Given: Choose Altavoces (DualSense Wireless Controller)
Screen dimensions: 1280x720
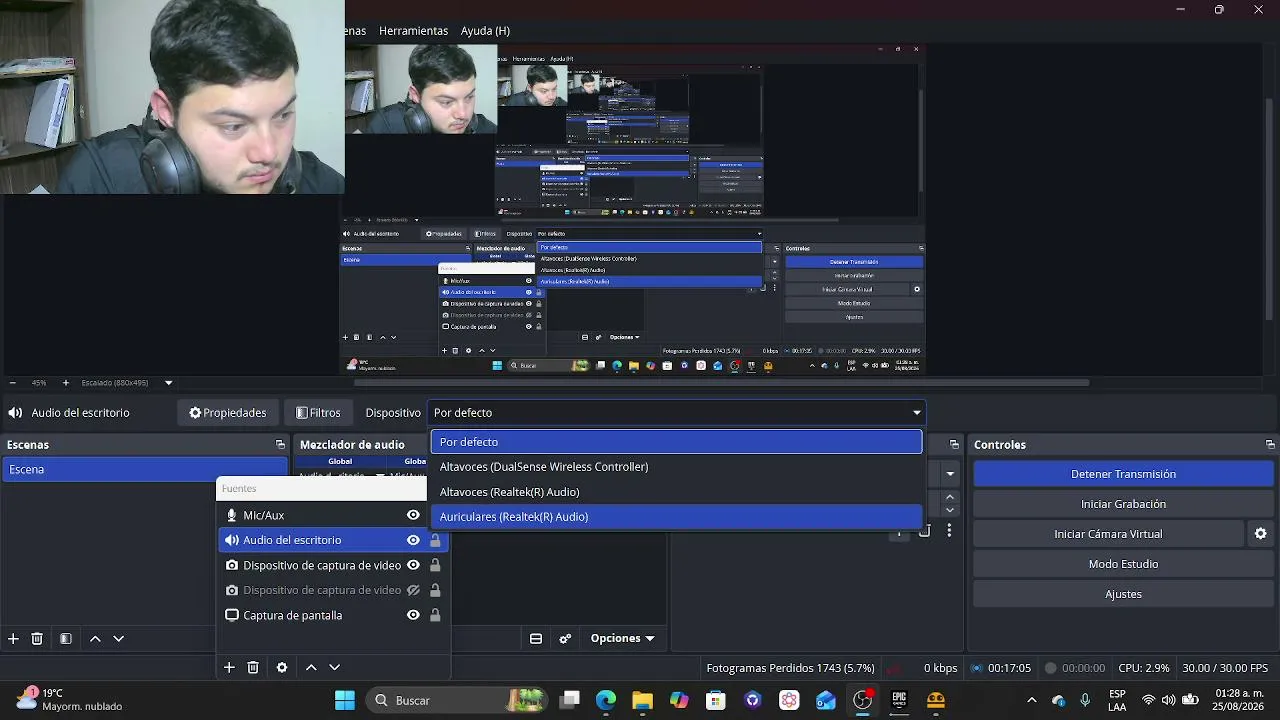Looking at the screenshot, I should coord(676,467).
